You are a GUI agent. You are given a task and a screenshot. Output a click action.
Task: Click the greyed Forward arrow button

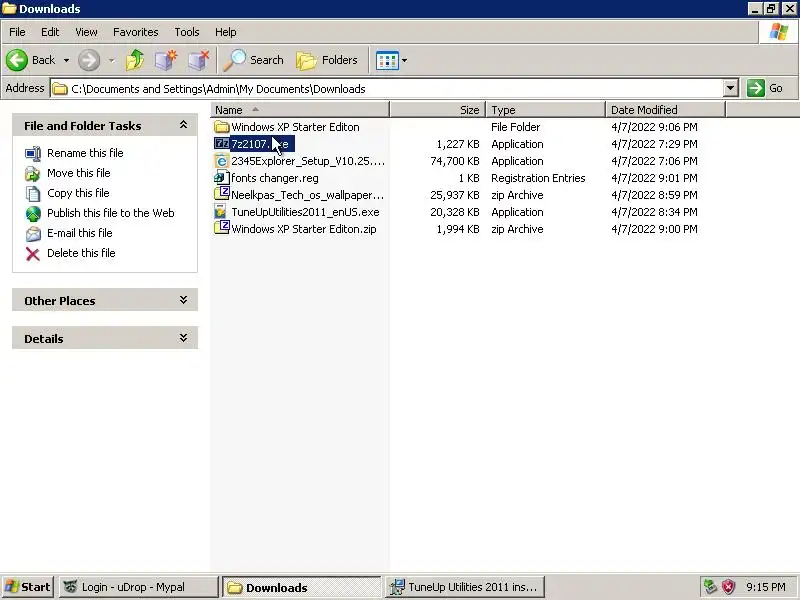point(89,60)
